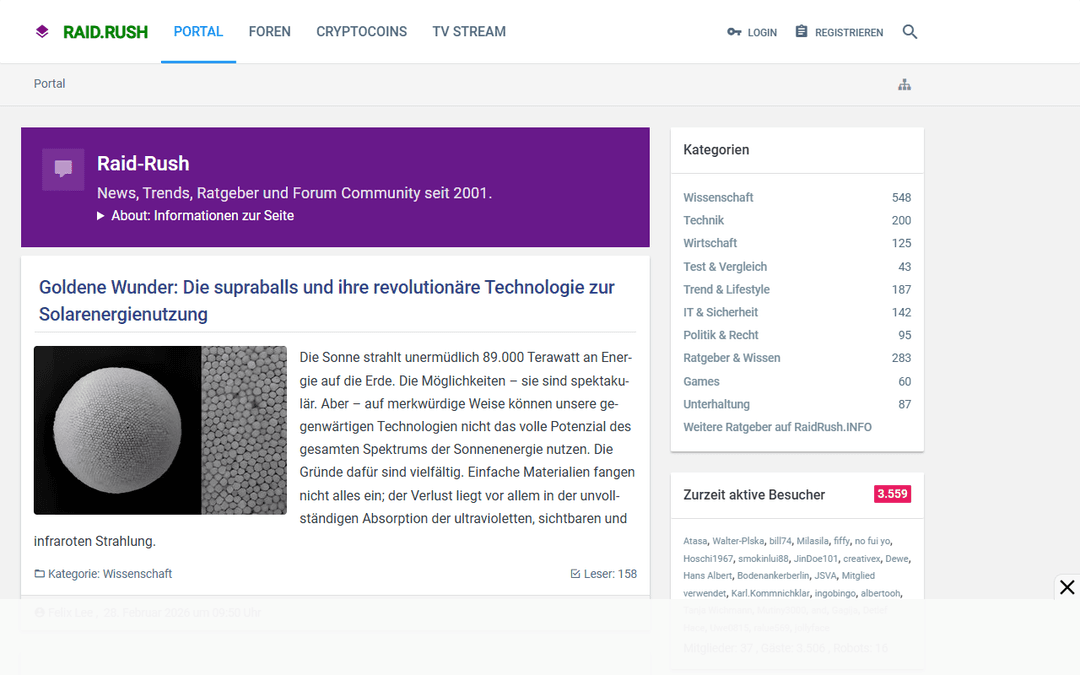Open the Foren tab
1080x675 pixels.
pos(269,32)
